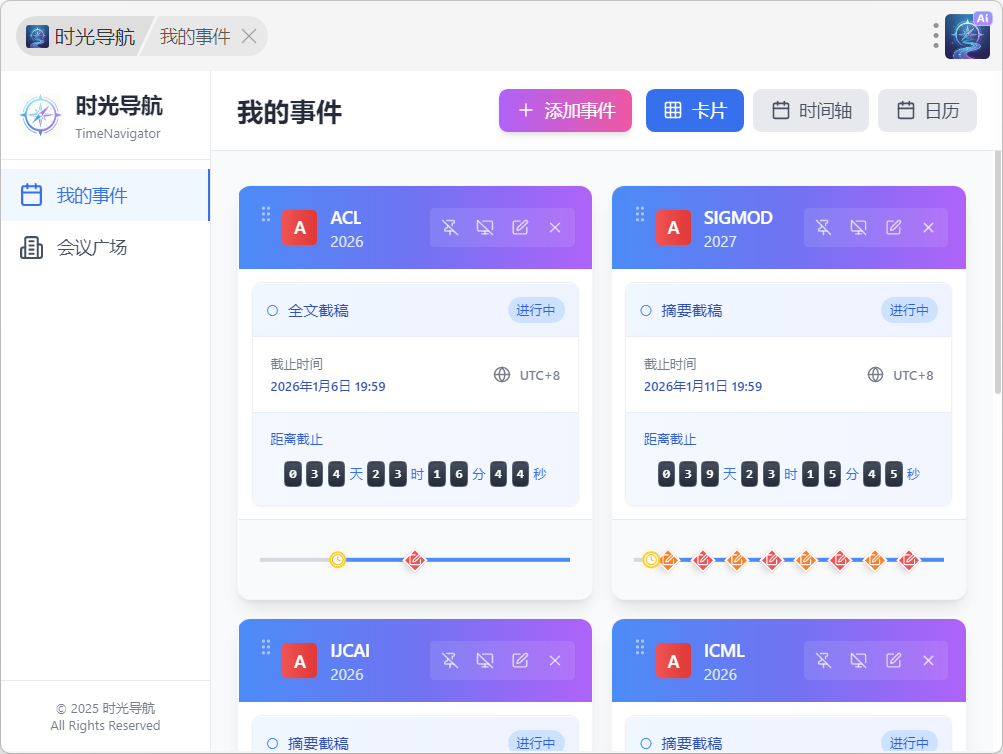The width and height of the screenshot is (1003, 754).
Task: Open the AI avatar in the top-right
Action: point(968,36)
